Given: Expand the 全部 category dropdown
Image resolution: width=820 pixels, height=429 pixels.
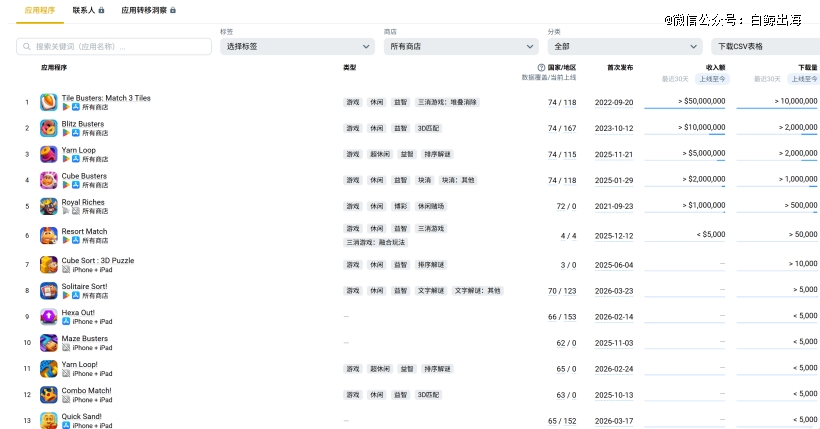Looking at the screenshot, I should point(625,46).
